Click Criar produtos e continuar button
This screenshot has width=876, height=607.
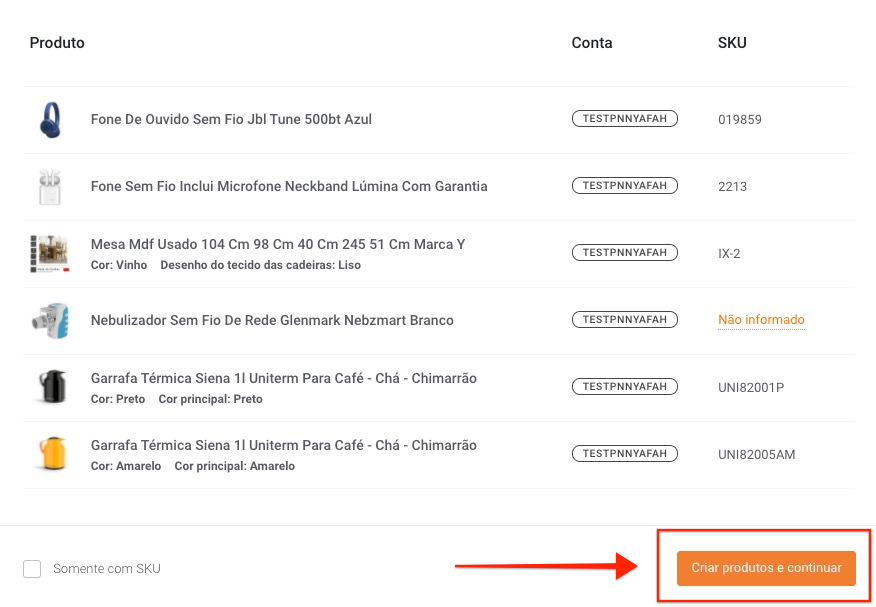point(766,568)
